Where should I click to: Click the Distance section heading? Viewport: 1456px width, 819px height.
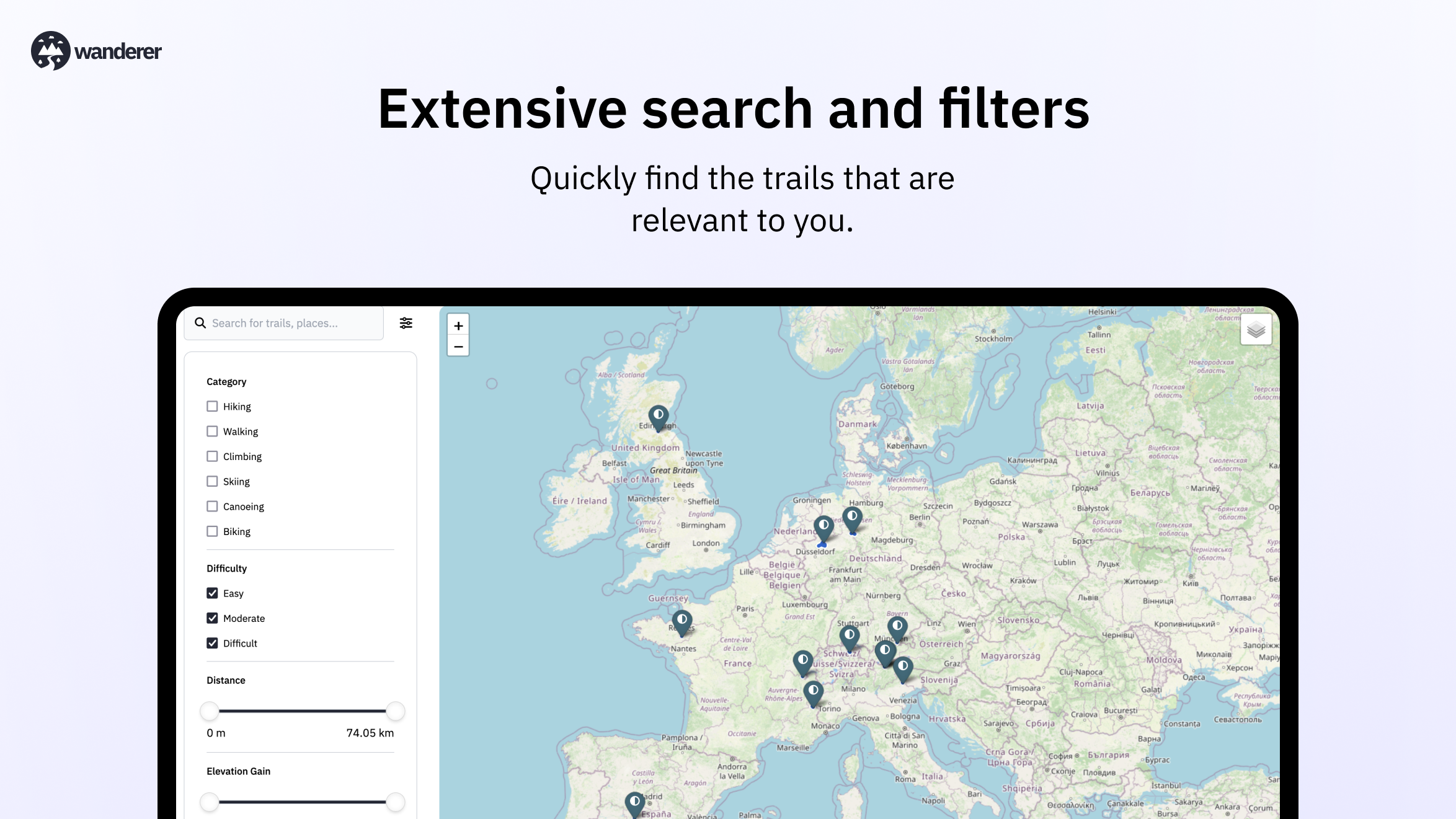click(226, 680)
